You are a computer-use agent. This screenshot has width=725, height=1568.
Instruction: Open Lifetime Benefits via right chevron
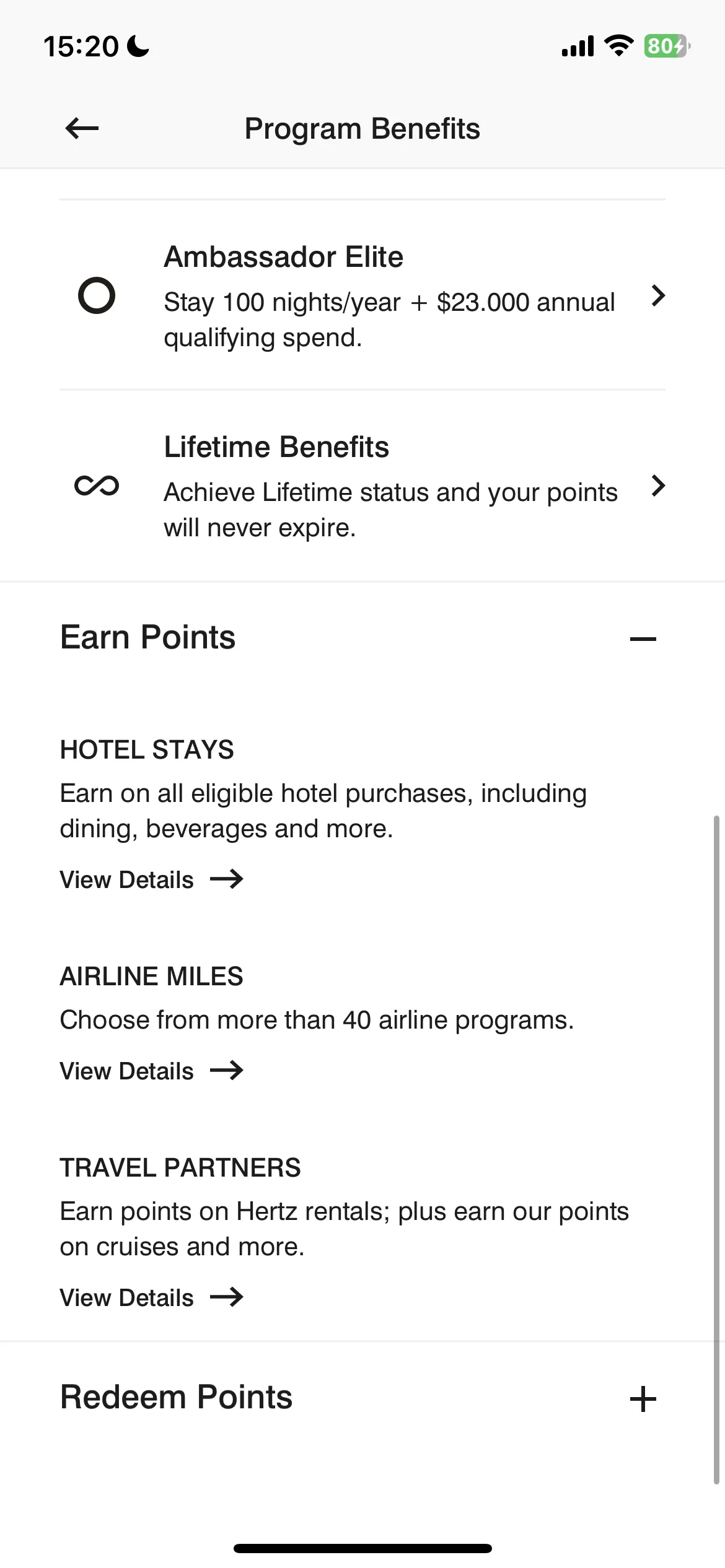point(658,486)
